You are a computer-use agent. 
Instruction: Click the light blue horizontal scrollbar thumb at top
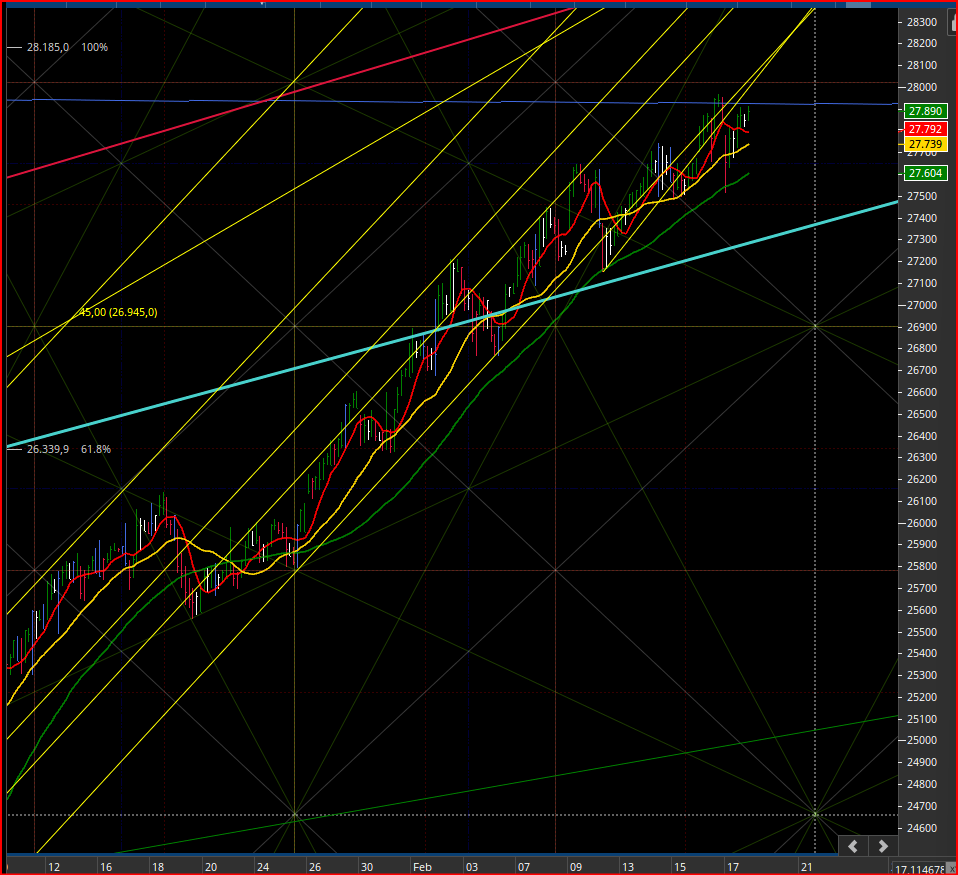(858, 4)
